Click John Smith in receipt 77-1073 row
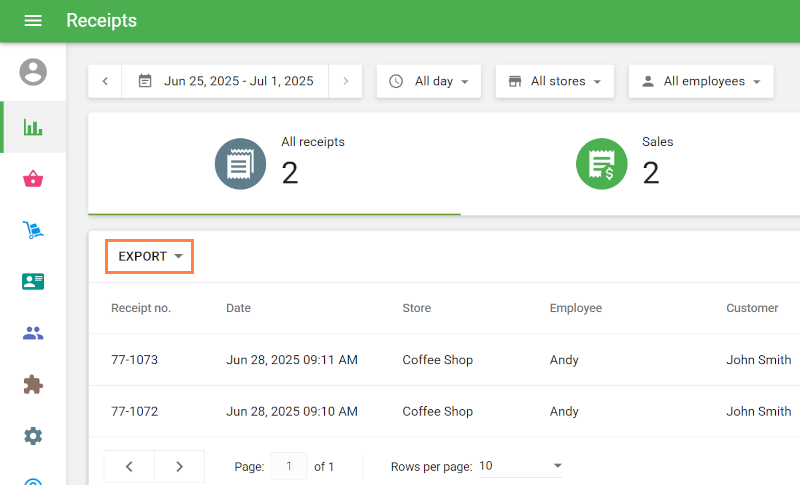The height and width of the screenshot is (485, 800). 759,360
